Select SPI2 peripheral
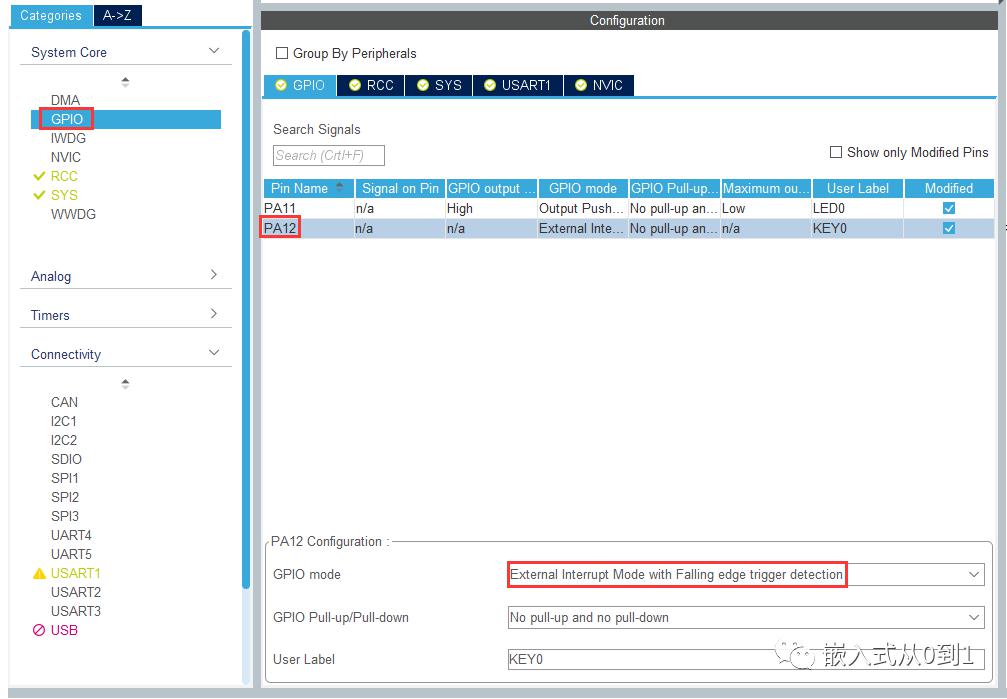Image resolution: width=1007 pixels, height=699 pixels. pos(65,497)
